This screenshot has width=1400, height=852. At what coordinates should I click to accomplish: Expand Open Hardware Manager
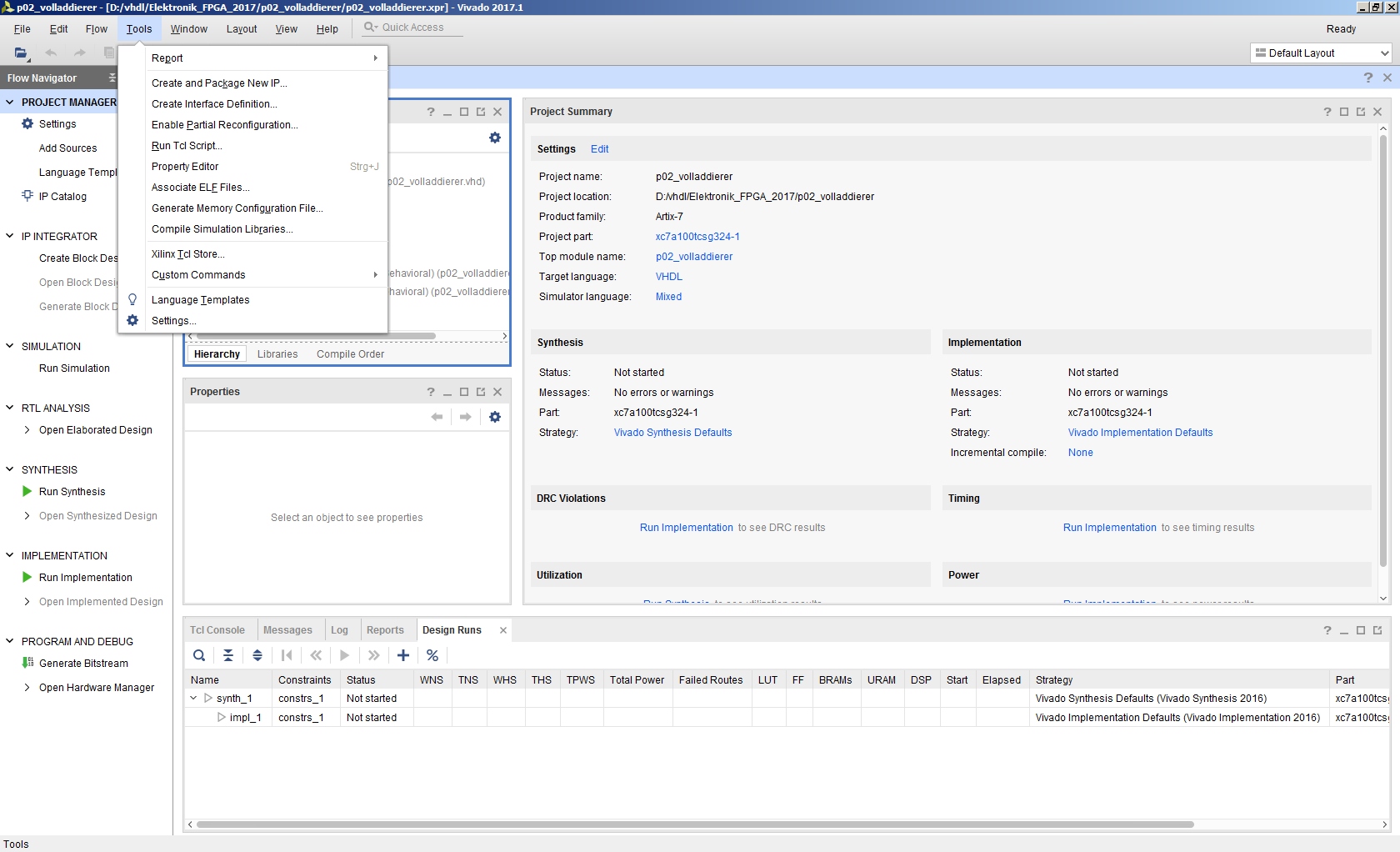[27, 688]
